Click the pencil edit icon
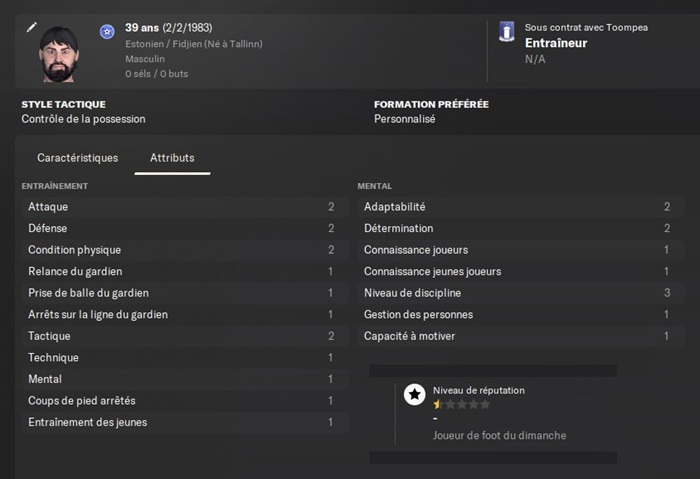Viewport: 700px width, 479px height. 31,27
